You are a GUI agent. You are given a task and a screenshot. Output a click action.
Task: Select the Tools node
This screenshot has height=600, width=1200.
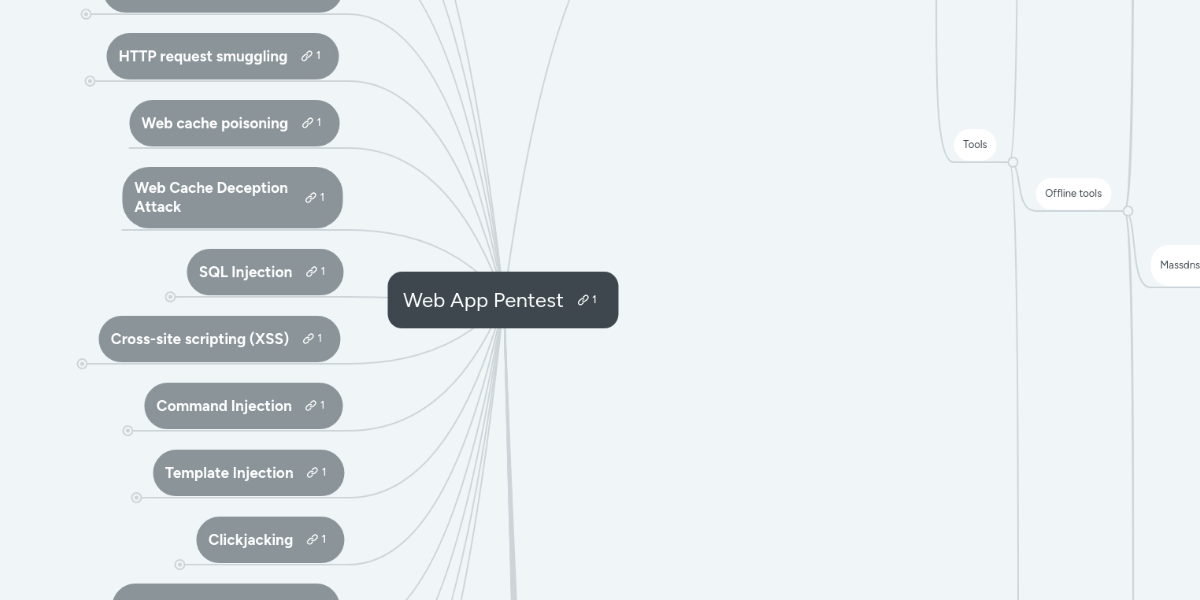(x=974, y=144)
